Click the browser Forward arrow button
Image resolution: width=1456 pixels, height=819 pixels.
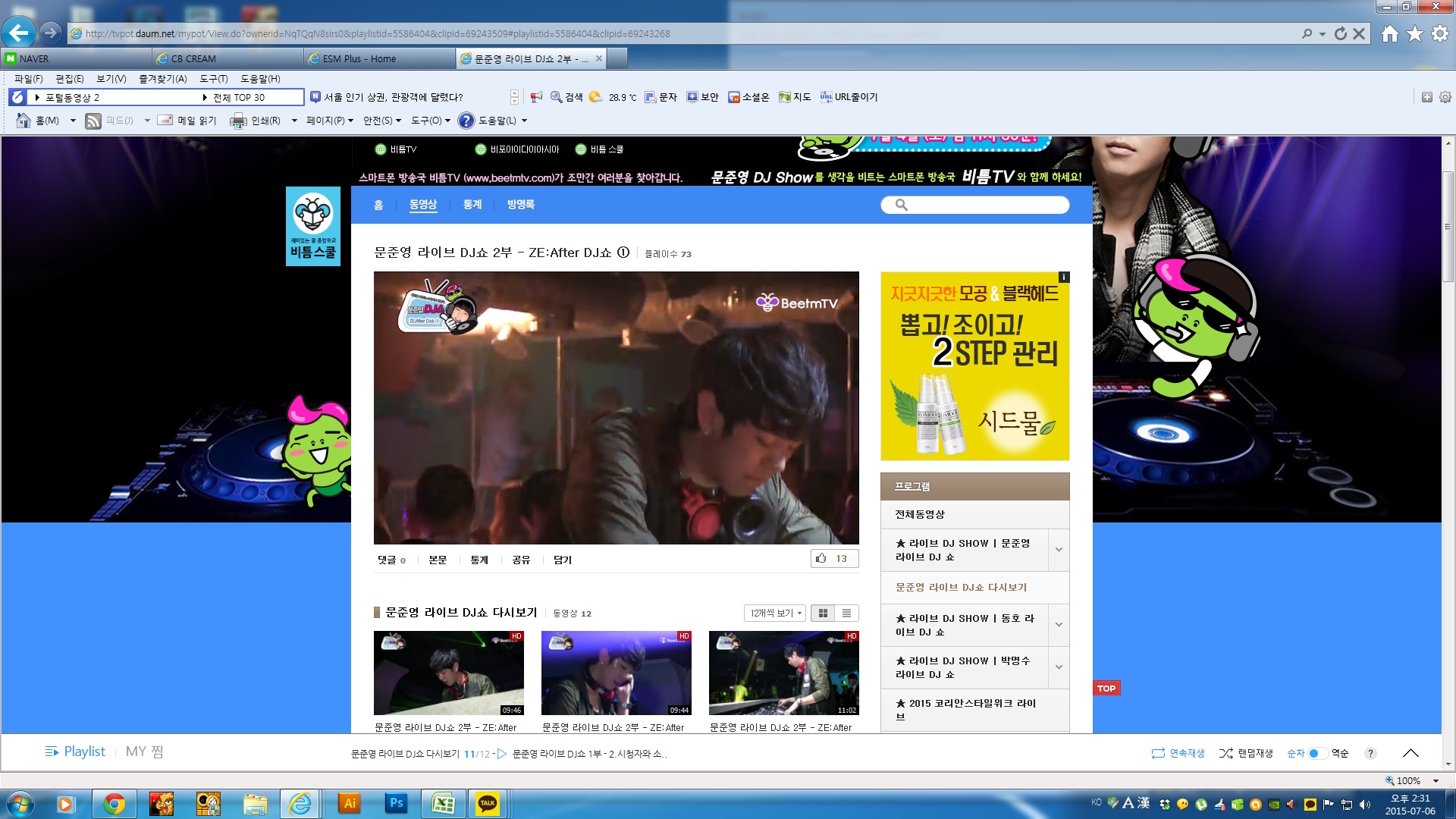click(x=50, y=33)
